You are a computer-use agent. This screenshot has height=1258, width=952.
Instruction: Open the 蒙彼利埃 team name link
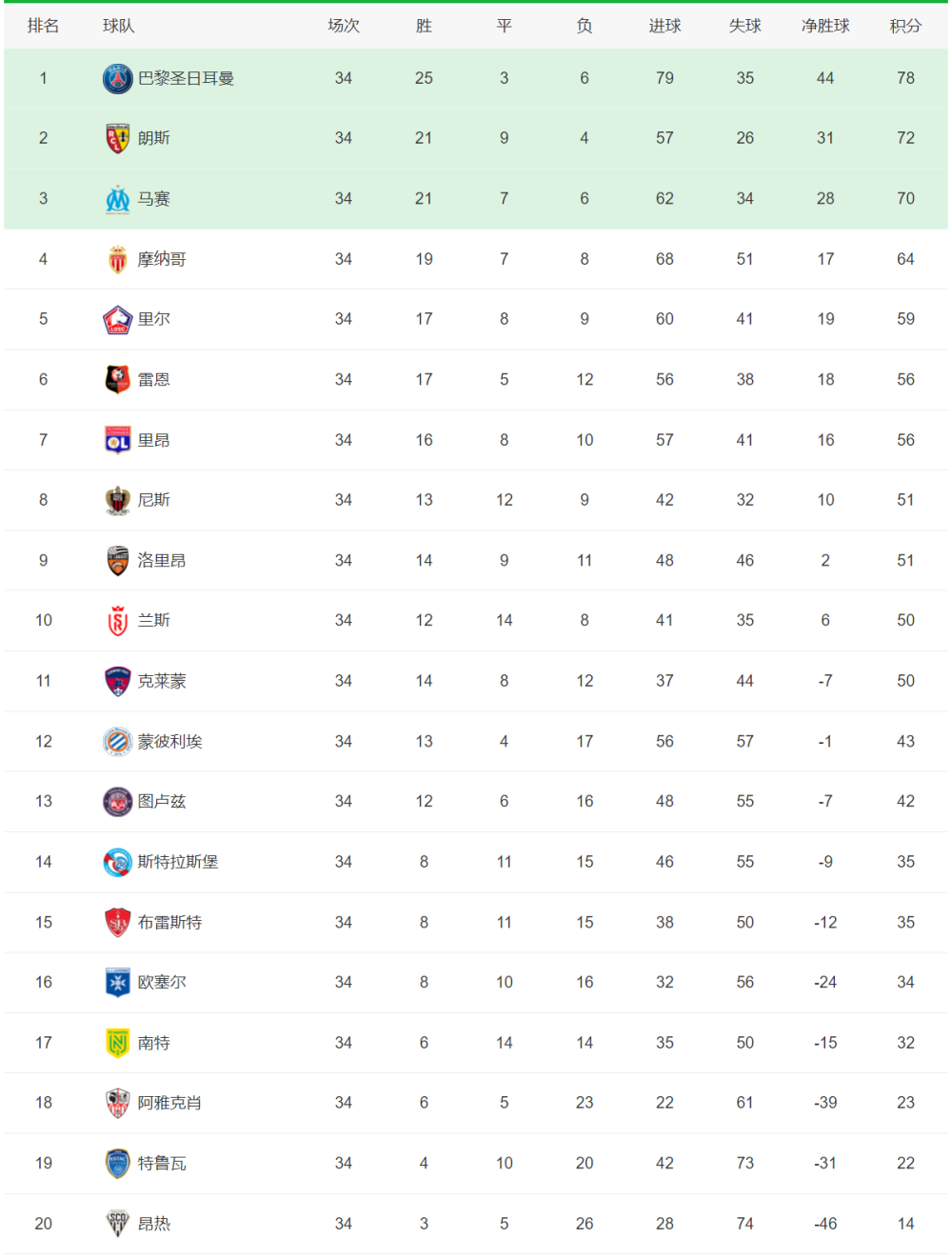169,741
